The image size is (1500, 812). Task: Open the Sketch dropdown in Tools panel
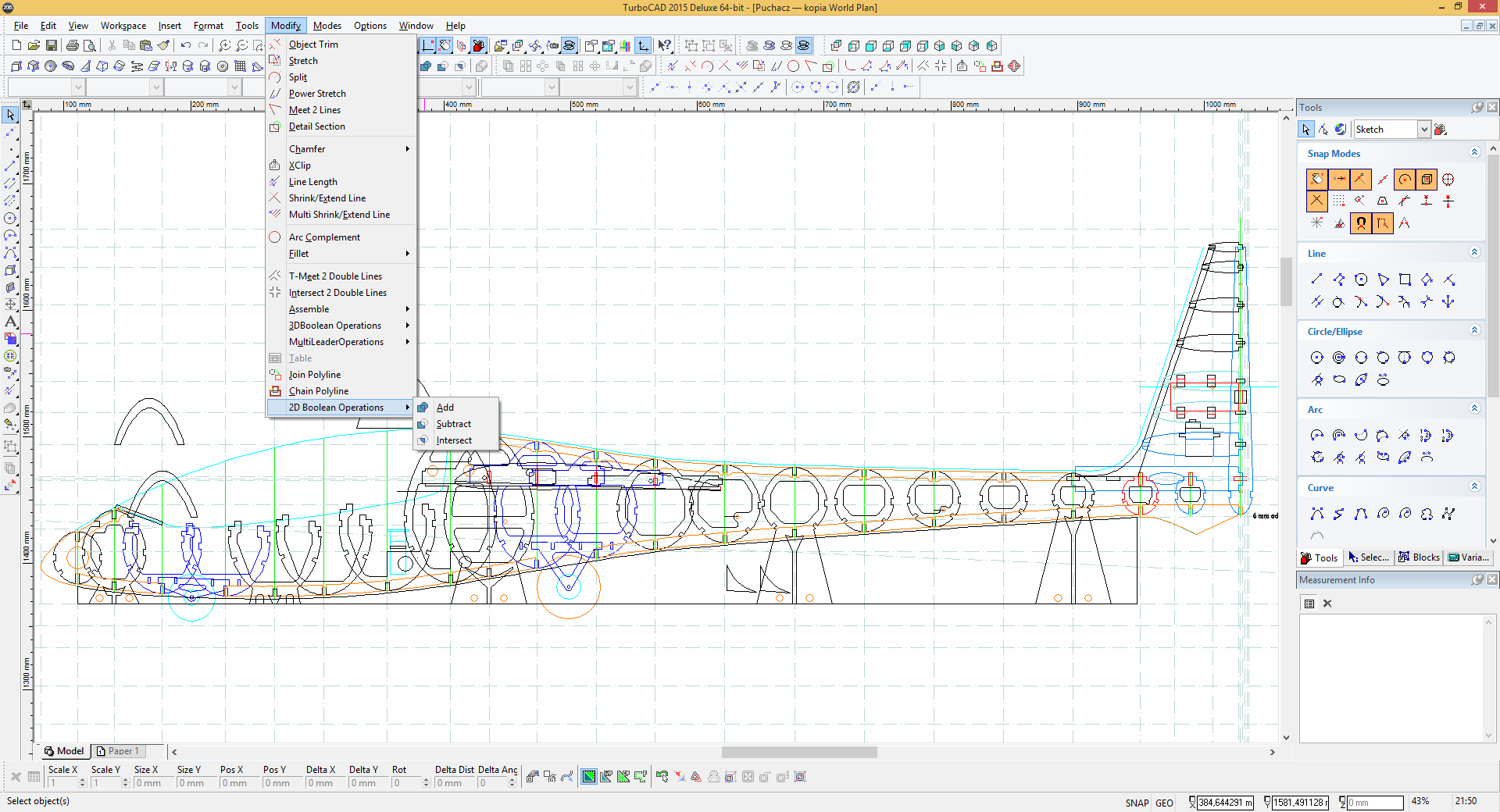pos(1424,130)
